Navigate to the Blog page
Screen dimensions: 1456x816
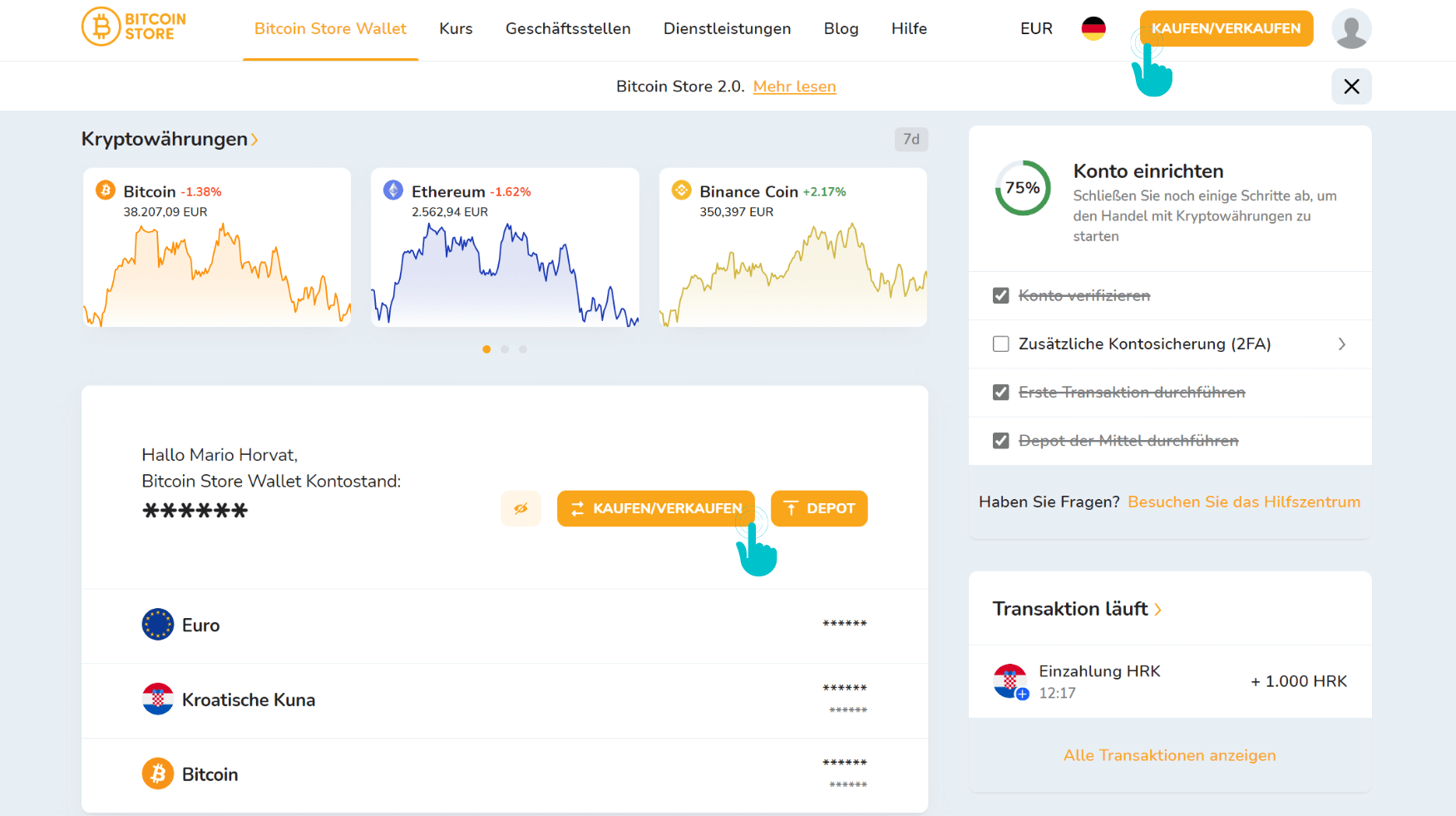pos(841,28)
